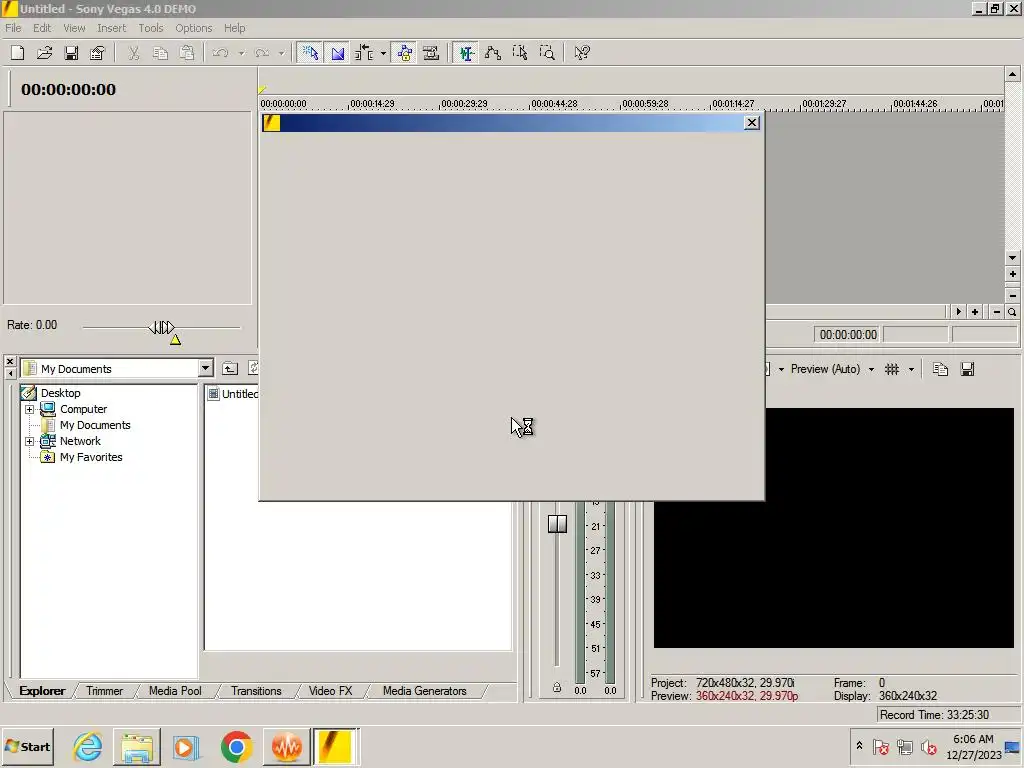Viewport: 1024px width, 768px height.
Task: Click the timeline cursor position field
Action: pyautogui.click(x=848, y=334)
